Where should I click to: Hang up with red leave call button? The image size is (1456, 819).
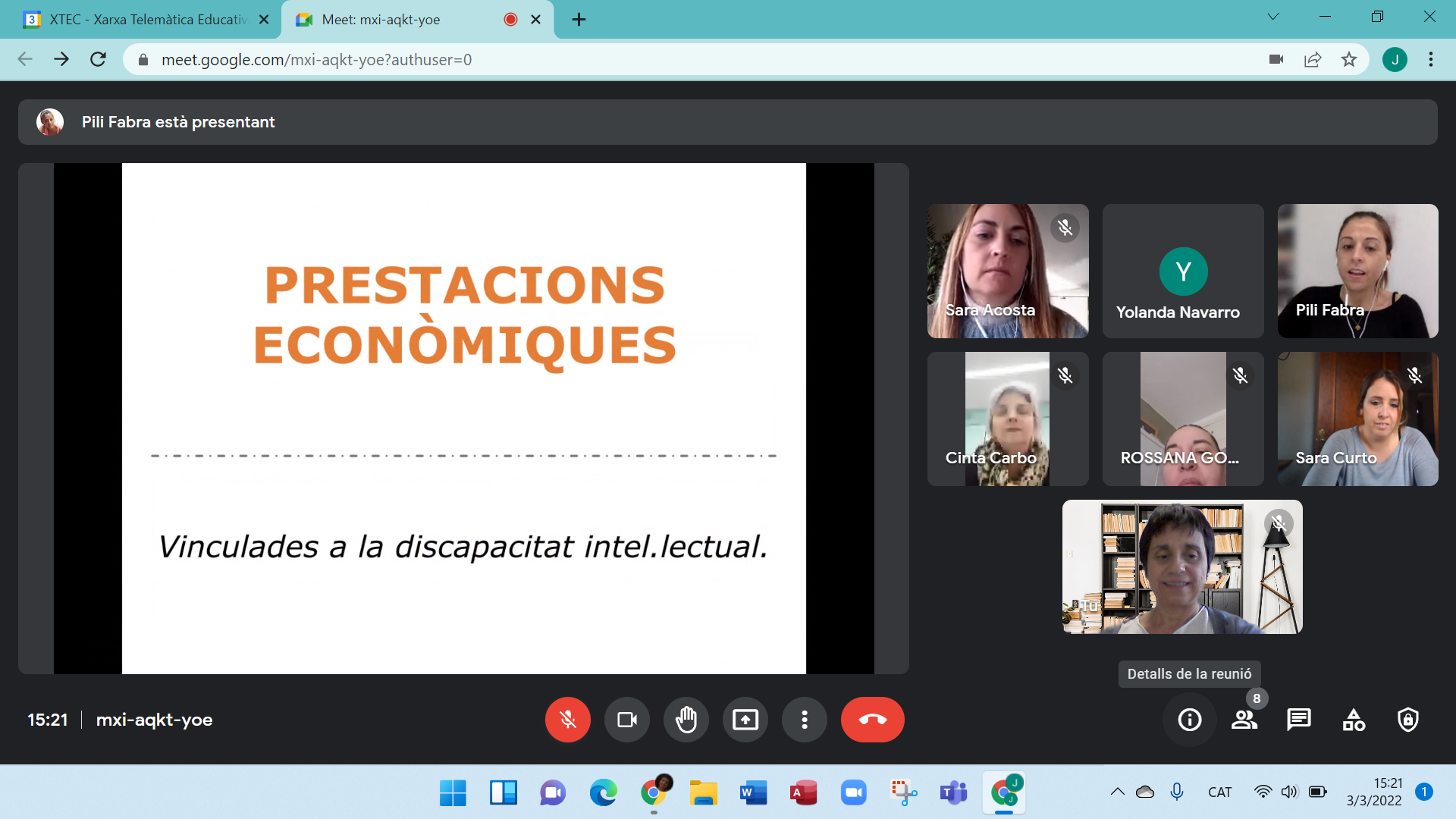[x=872, y=719]
